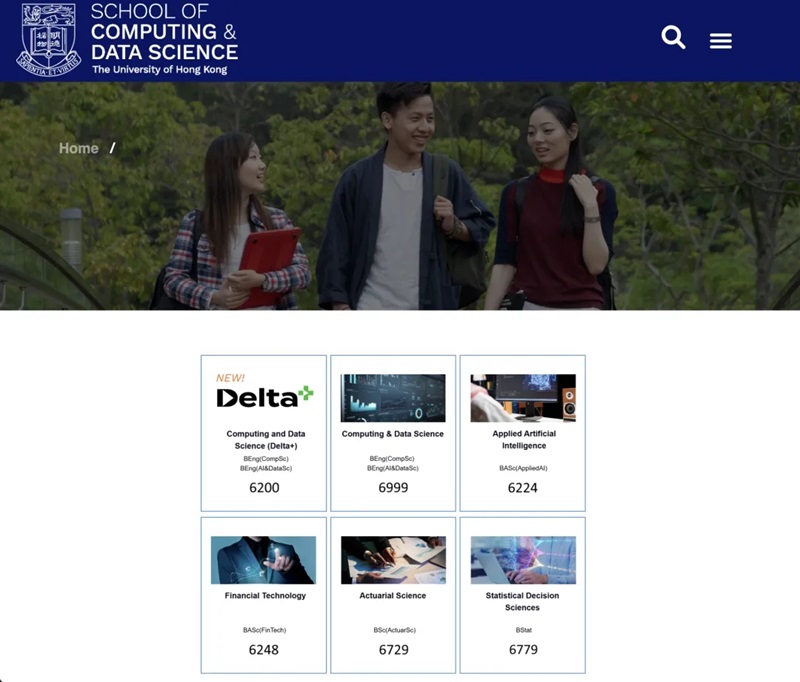Image resolution: width=800 pixels, height=682 pixels.
Task: Open the Financial Technology thumbnail image
Action: coord(263,560)
